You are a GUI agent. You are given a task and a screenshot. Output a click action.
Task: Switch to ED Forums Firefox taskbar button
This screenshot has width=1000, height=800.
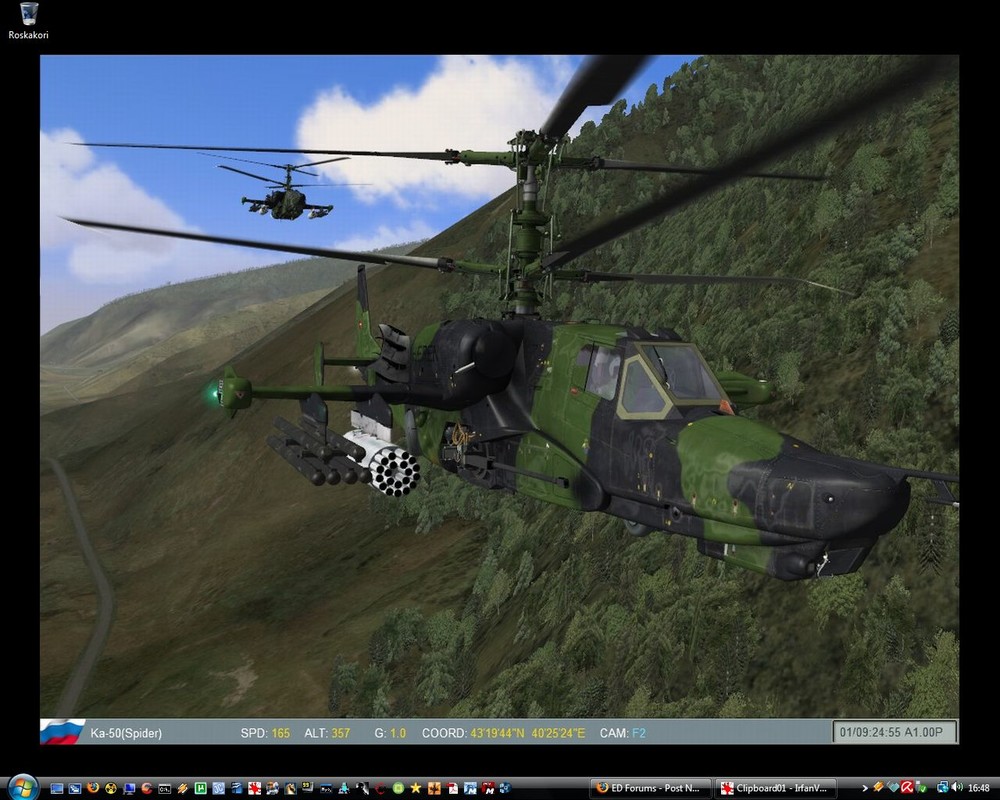point(651,788)
